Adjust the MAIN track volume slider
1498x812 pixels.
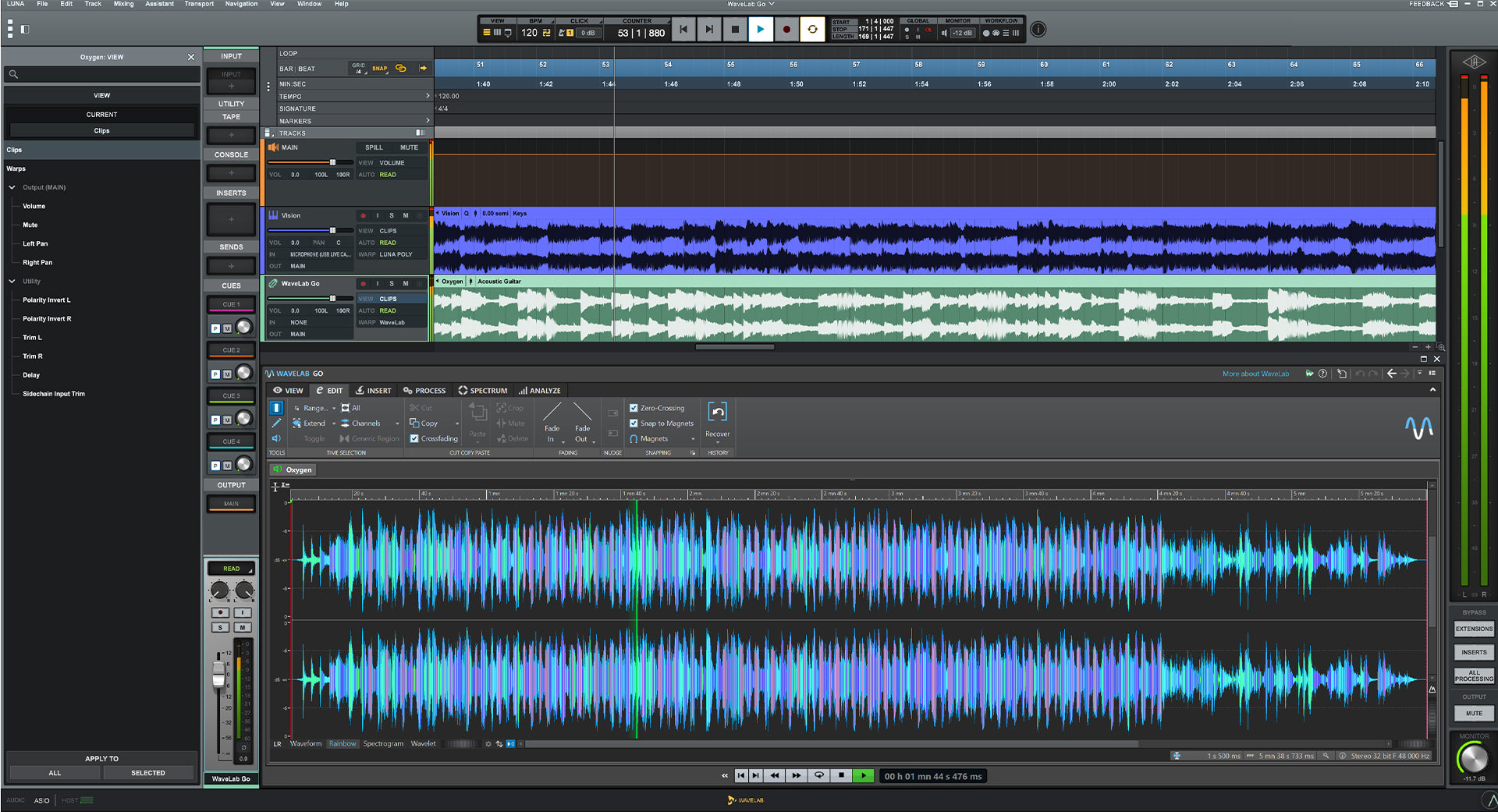pyautogui.click(x=332, y=162)
